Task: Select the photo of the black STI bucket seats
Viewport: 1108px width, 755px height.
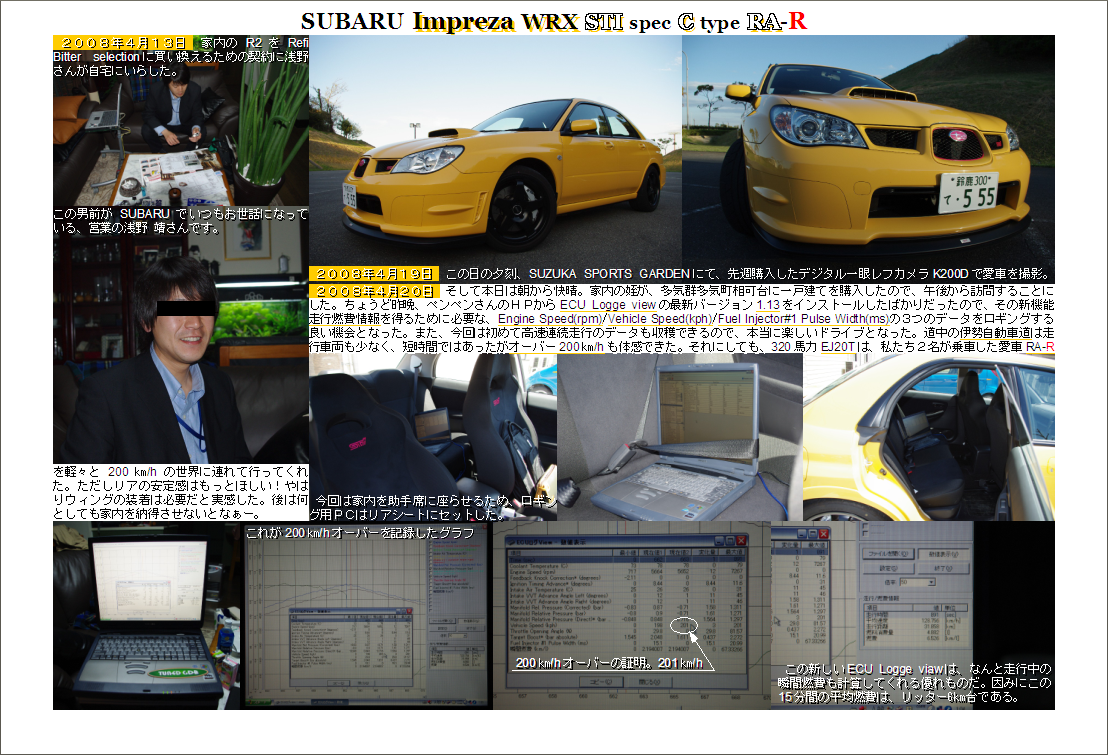Action: [x=432, y=430]
